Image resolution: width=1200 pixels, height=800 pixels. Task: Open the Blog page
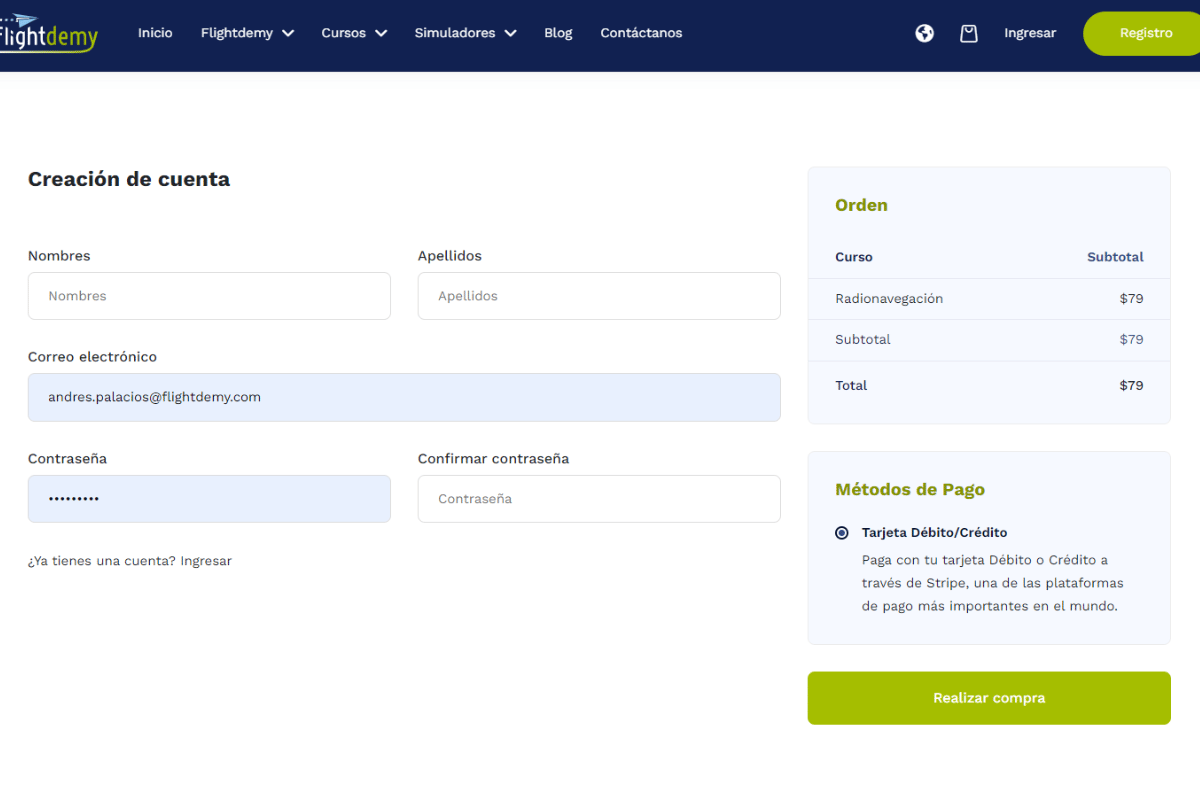(558, 33)
